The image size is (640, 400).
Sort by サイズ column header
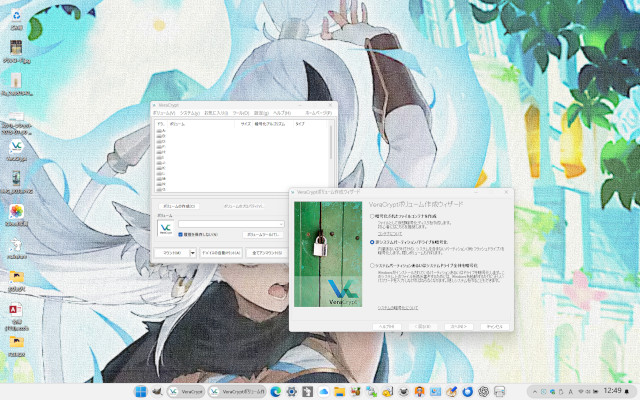coord(245,124)
